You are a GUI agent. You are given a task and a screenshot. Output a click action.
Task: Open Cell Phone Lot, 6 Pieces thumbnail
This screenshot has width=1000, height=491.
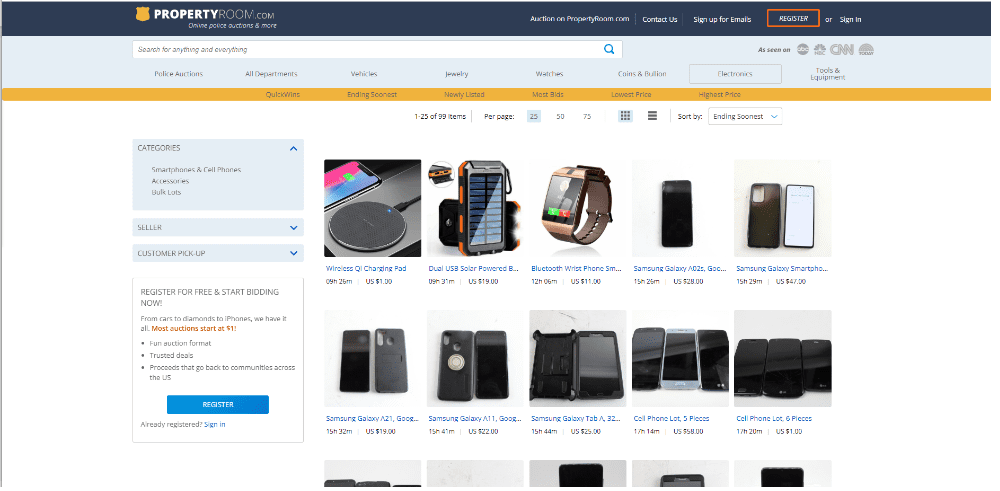point(783,358)
